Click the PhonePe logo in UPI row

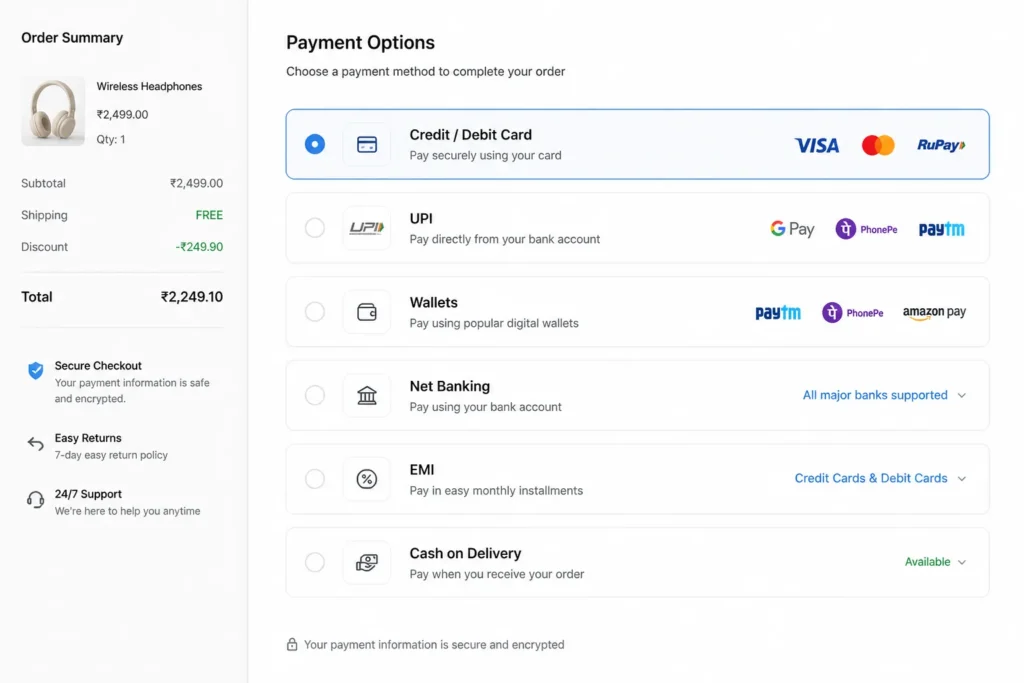coord(867,229)
